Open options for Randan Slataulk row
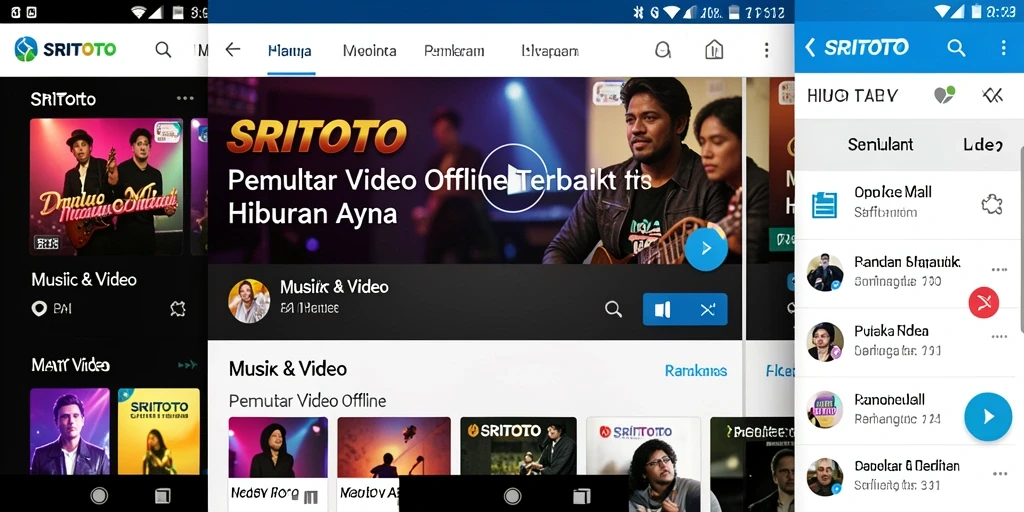Viewport: 1024px width, 512px height. [999, 270]
